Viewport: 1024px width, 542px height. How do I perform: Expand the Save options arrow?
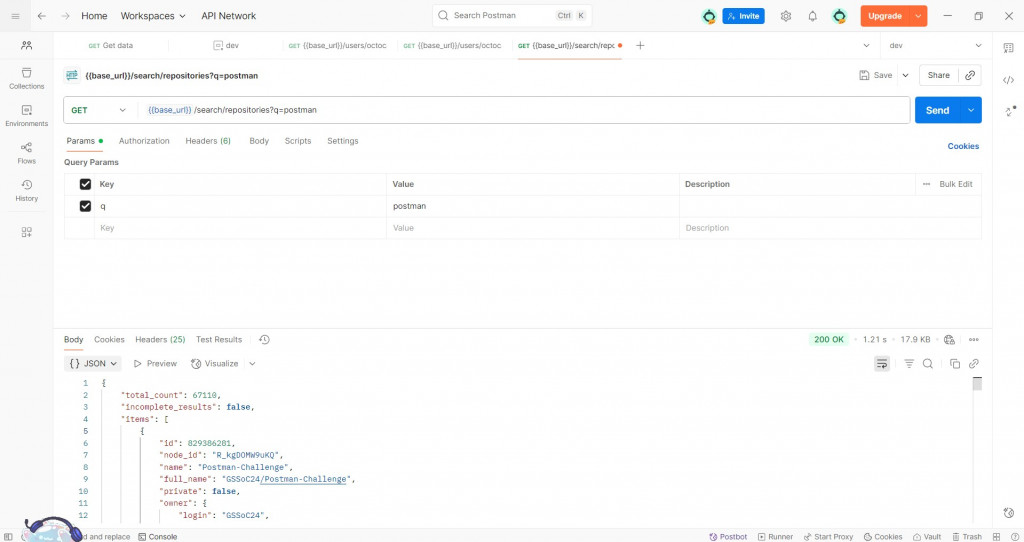click(905, 75)
